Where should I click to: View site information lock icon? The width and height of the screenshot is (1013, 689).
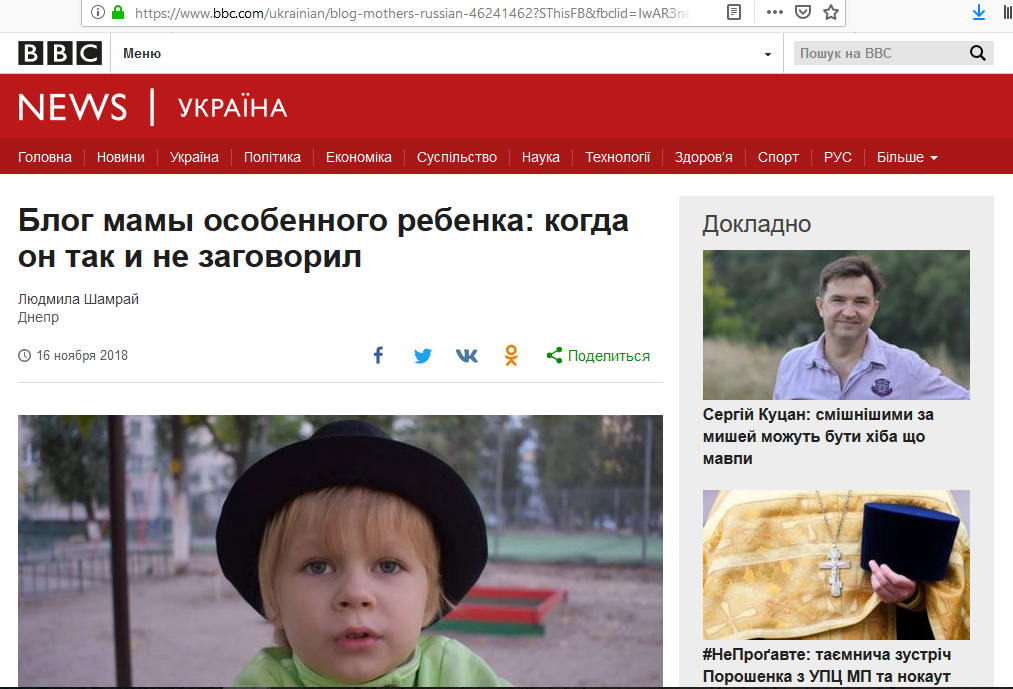[118, 12]
